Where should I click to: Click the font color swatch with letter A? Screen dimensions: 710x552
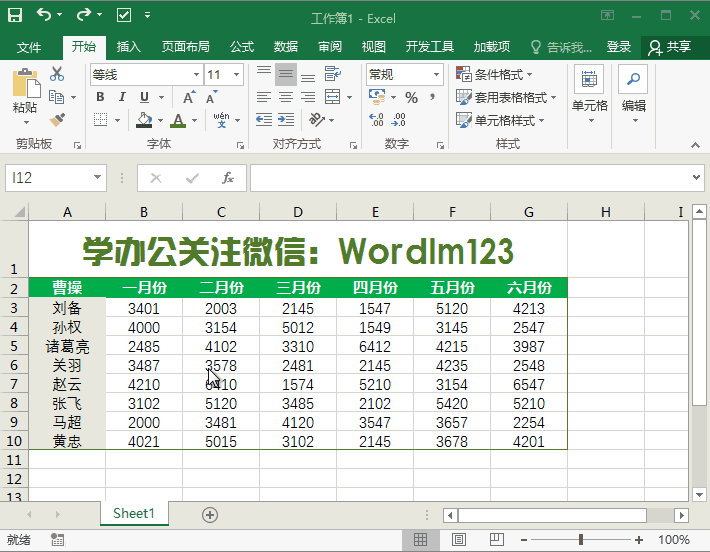(178, 120)
